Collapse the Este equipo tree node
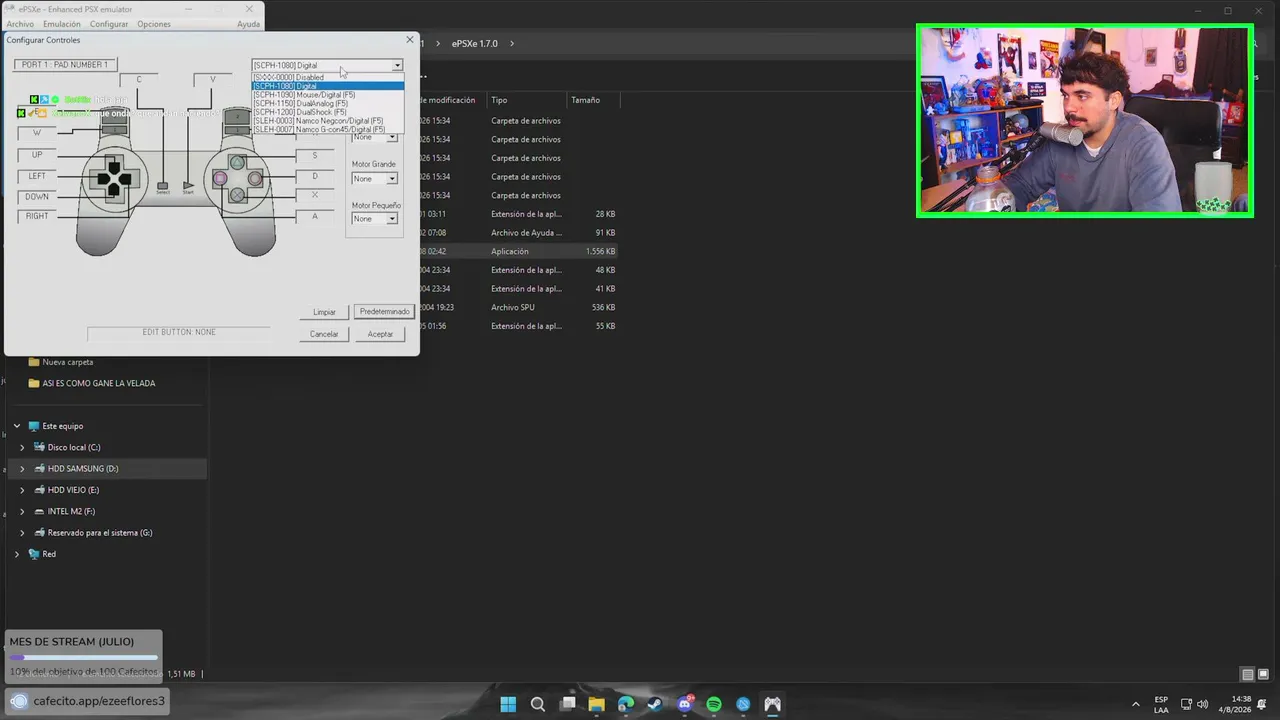 click(17, 426)
